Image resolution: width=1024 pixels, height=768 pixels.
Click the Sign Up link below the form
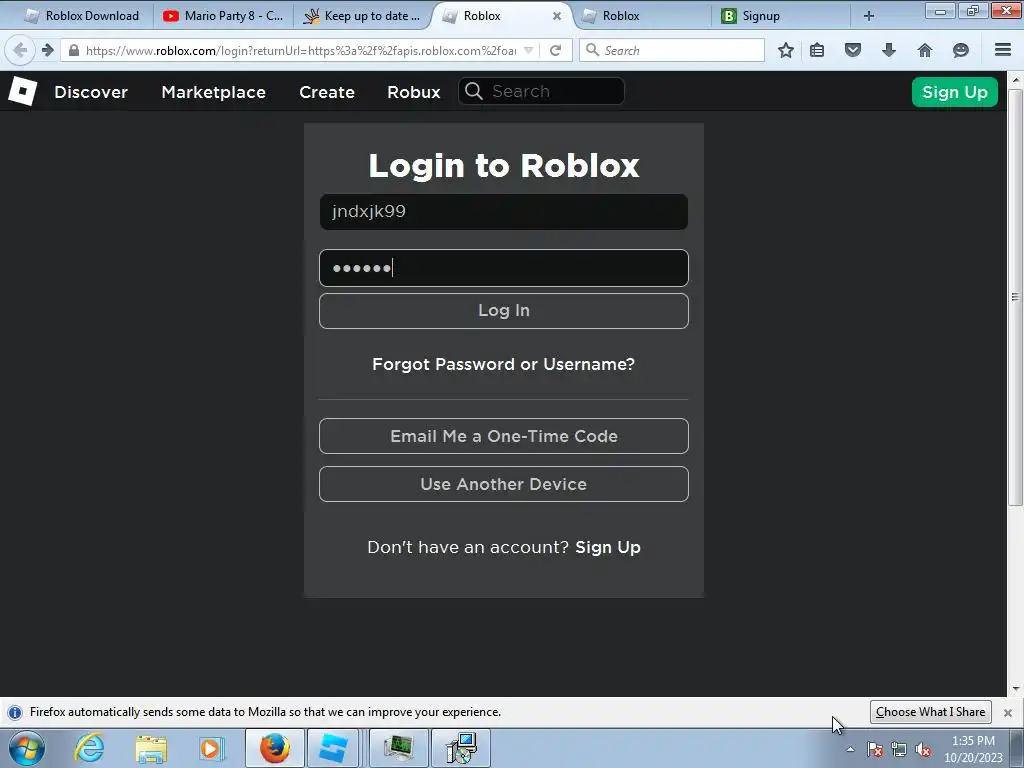[607, 547]
